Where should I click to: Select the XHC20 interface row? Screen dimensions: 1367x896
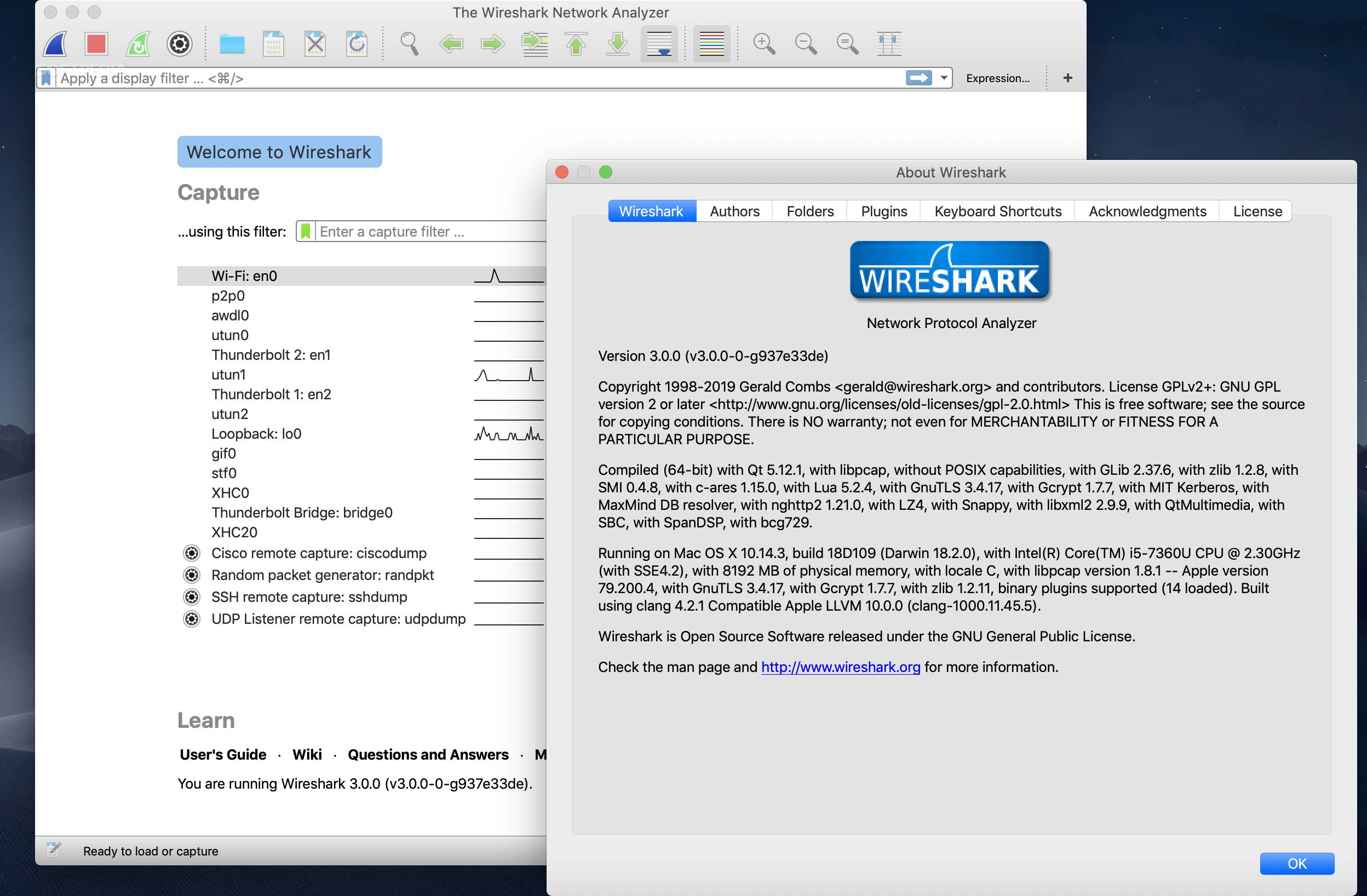coord(361,532)
